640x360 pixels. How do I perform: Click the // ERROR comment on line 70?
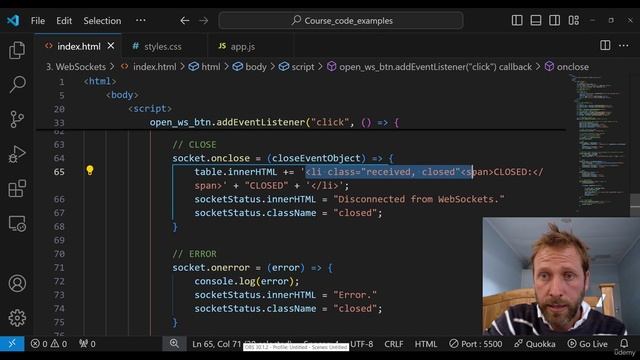(194, 254)
